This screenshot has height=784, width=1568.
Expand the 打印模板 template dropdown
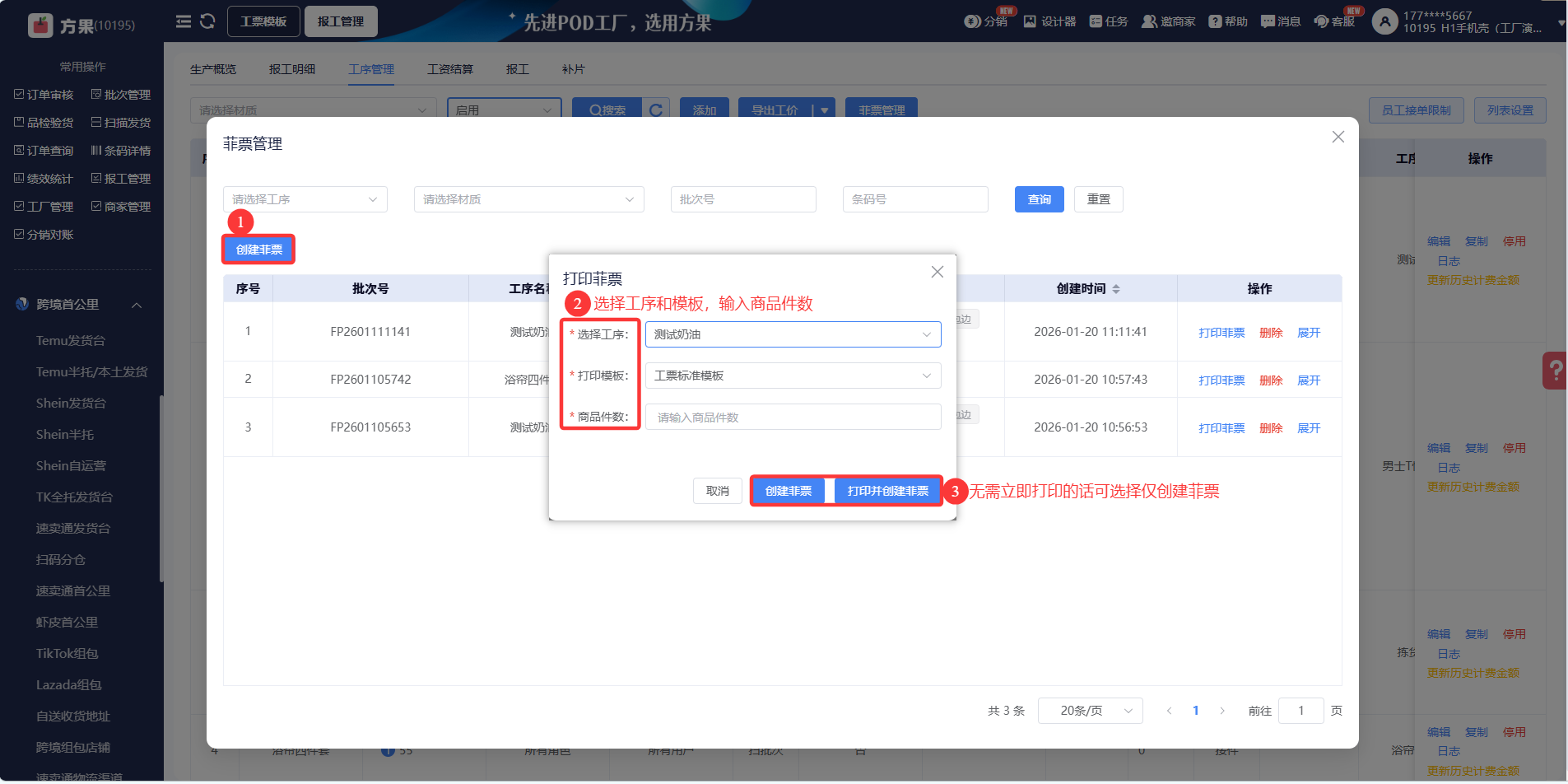793,376
